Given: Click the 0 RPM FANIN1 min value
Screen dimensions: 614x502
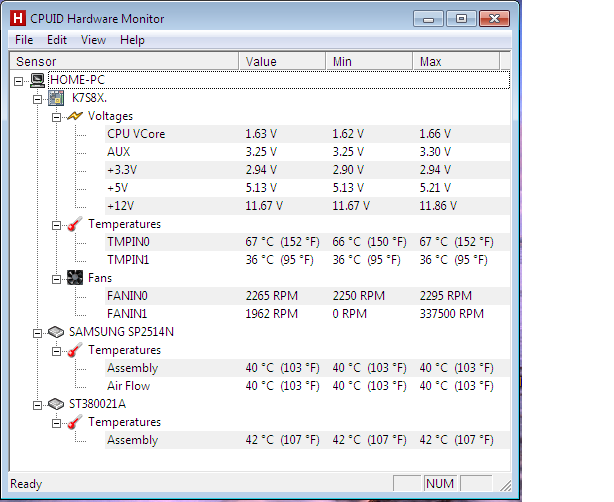Looking at the screenshot, I should (350, 314).
